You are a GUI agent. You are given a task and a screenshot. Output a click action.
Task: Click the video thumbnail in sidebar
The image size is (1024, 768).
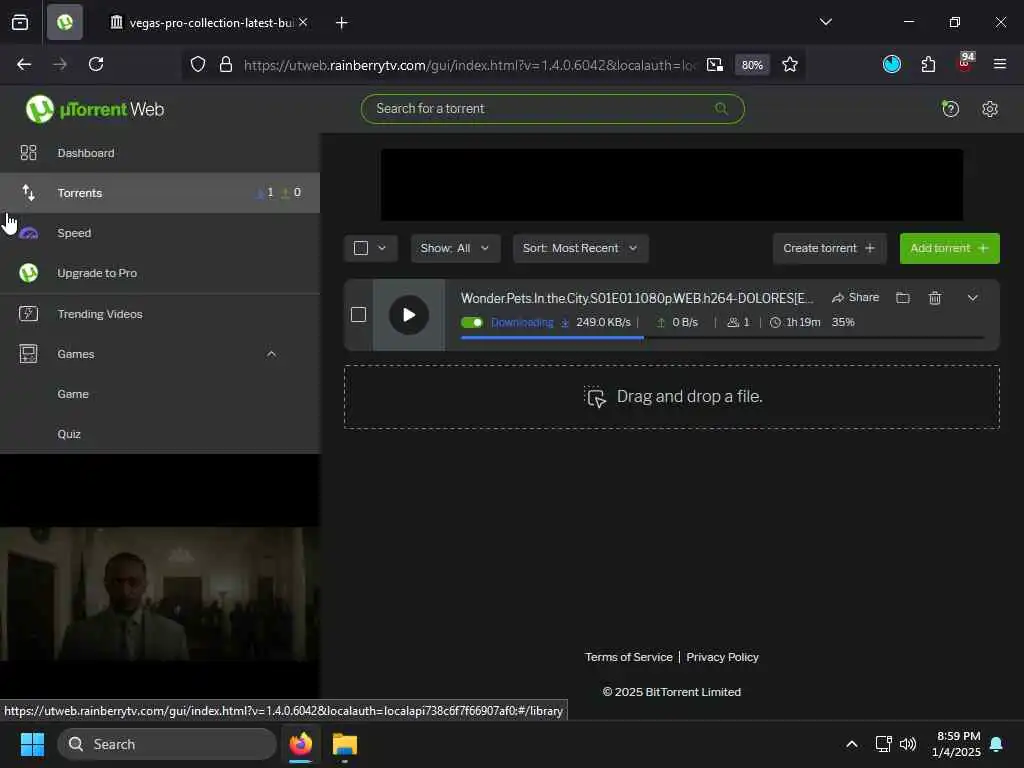160,594
